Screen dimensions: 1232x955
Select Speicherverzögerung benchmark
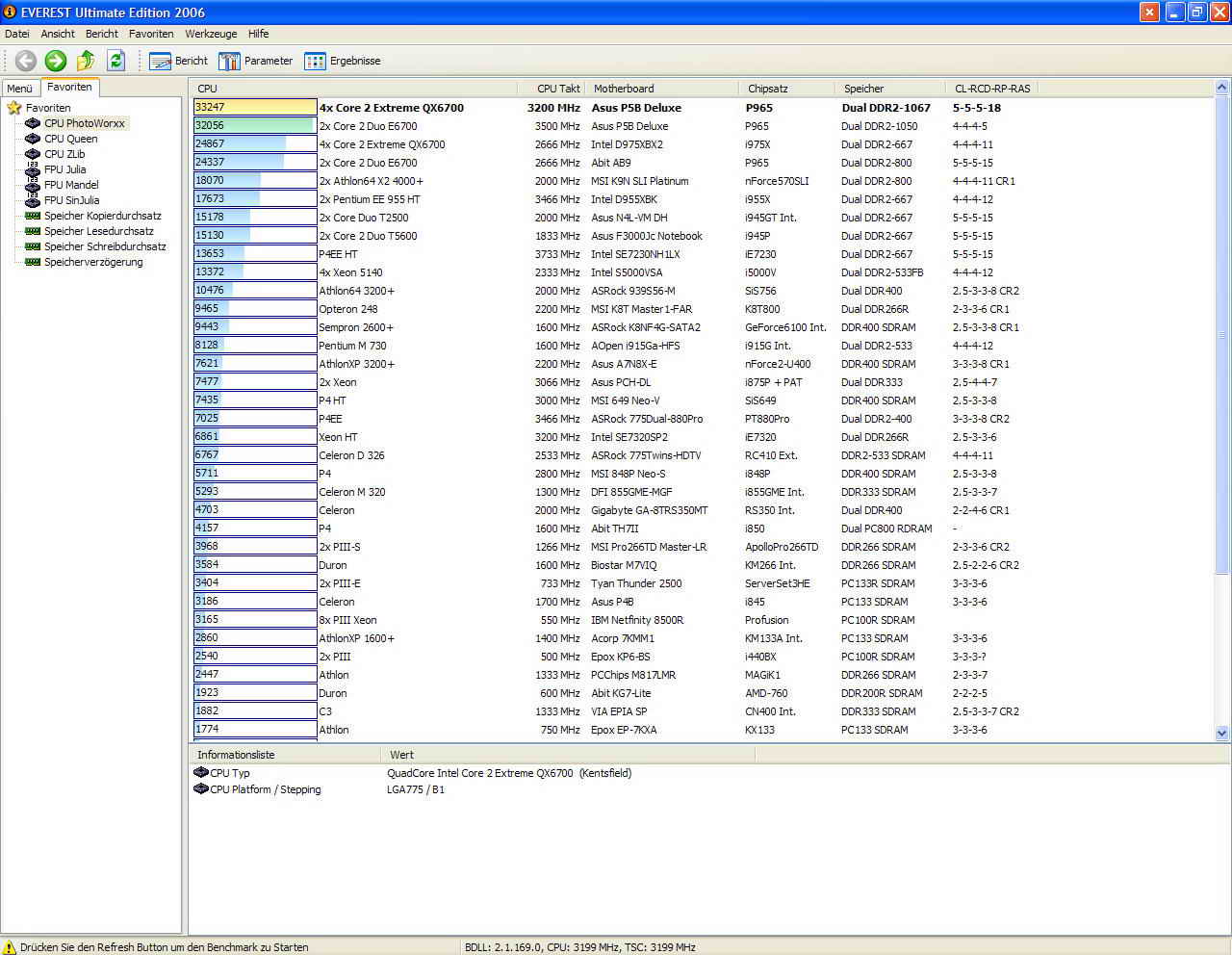point(93,262)
